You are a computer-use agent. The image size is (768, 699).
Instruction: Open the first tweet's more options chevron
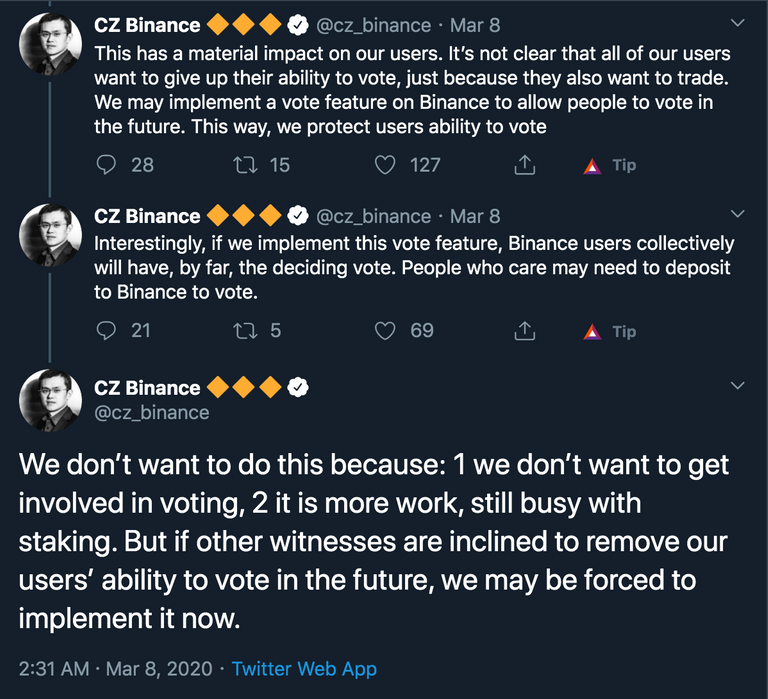point(738,23)
